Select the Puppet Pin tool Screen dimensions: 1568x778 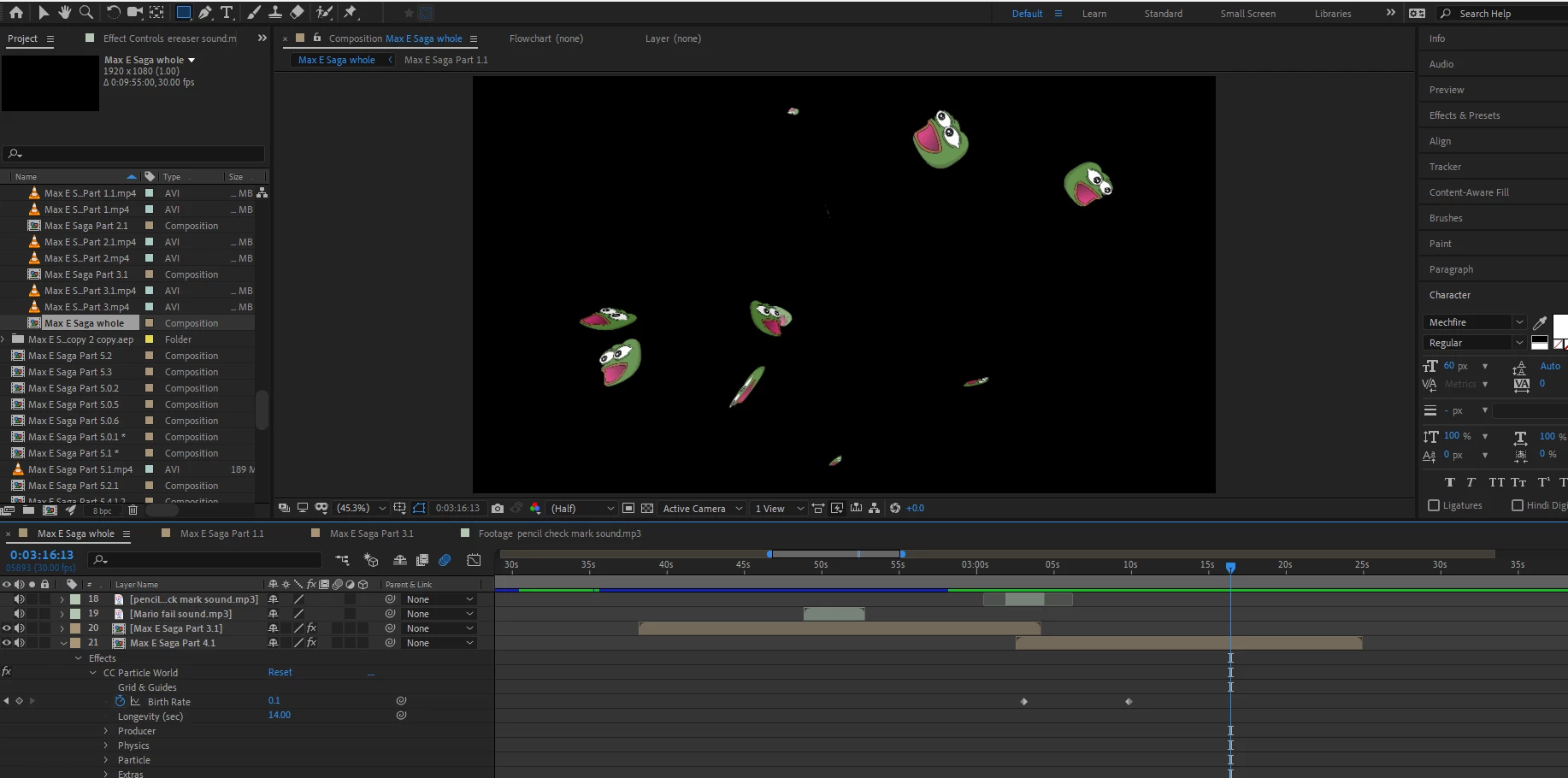click(351, 12)
